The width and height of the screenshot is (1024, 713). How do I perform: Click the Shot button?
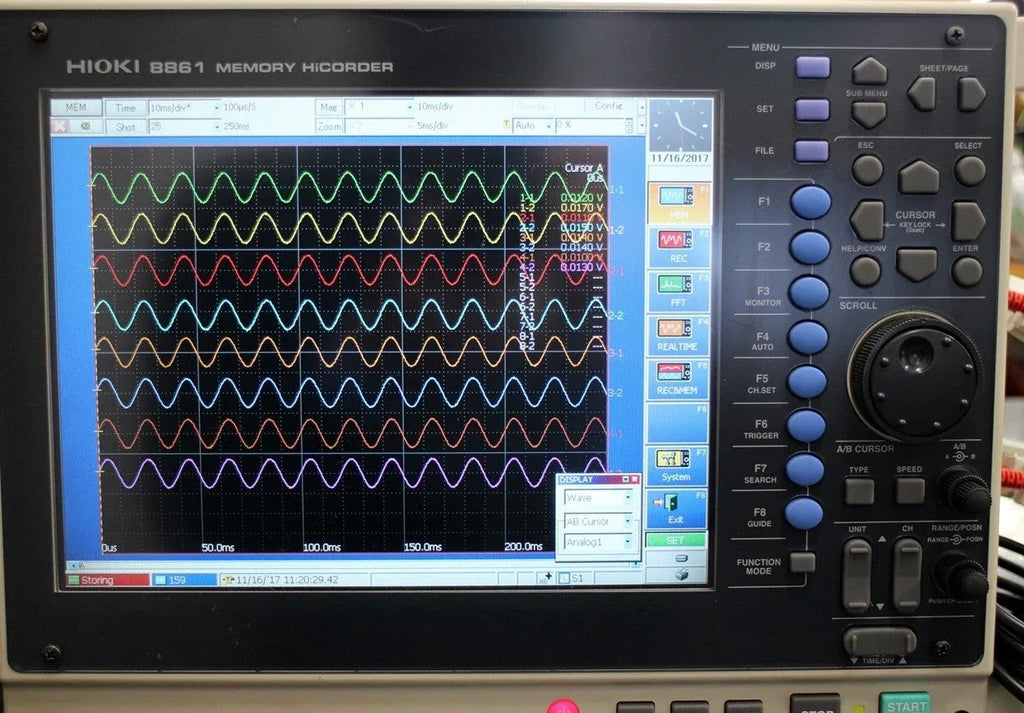point(125,127)
